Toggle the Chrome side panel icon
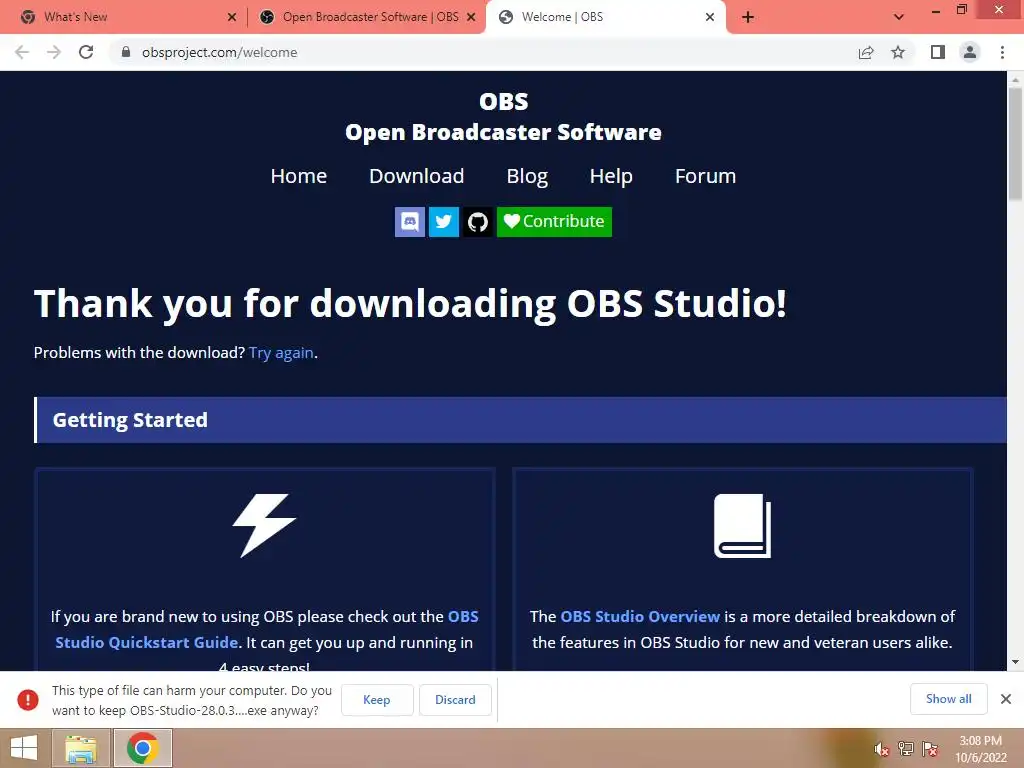The height and width of the screenshot is (768, 1024). (938, 52)
